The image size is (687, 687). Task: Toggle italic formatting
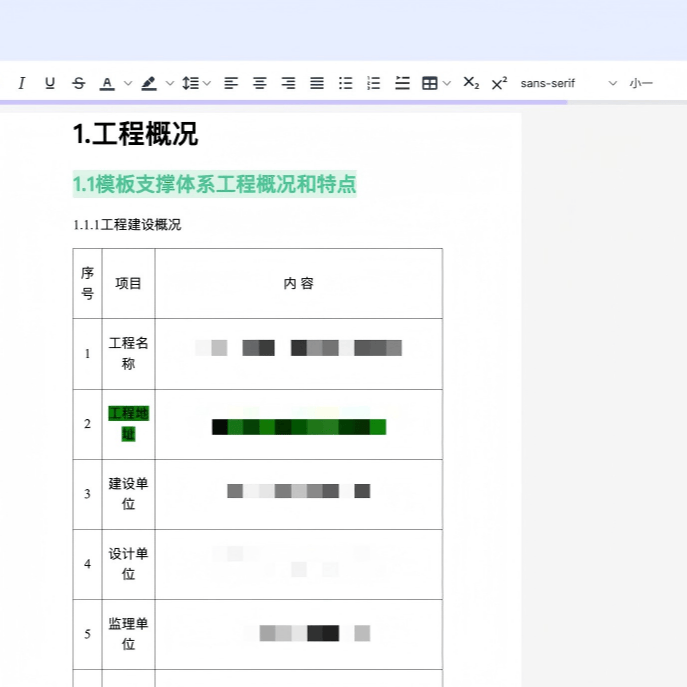pyautogui.click(x=21, y=83)
